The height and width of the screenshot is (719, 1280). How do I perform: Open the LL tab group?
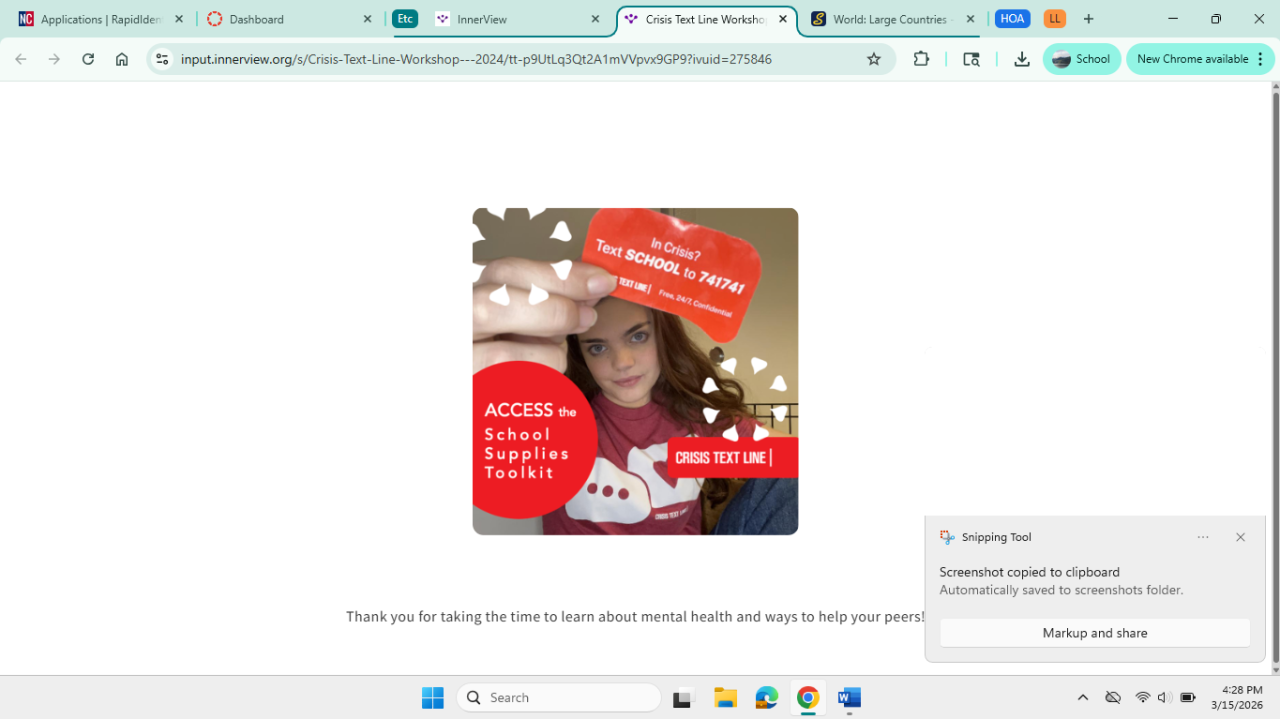(x=1054, y=19)
